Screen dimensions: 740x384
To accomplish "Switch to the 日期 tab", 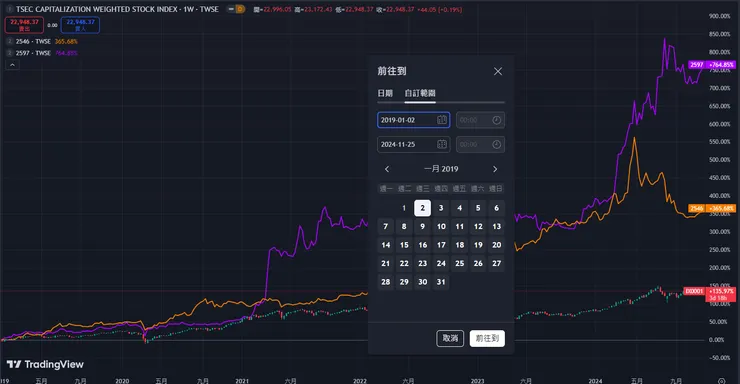I will [x=385, y=93].
